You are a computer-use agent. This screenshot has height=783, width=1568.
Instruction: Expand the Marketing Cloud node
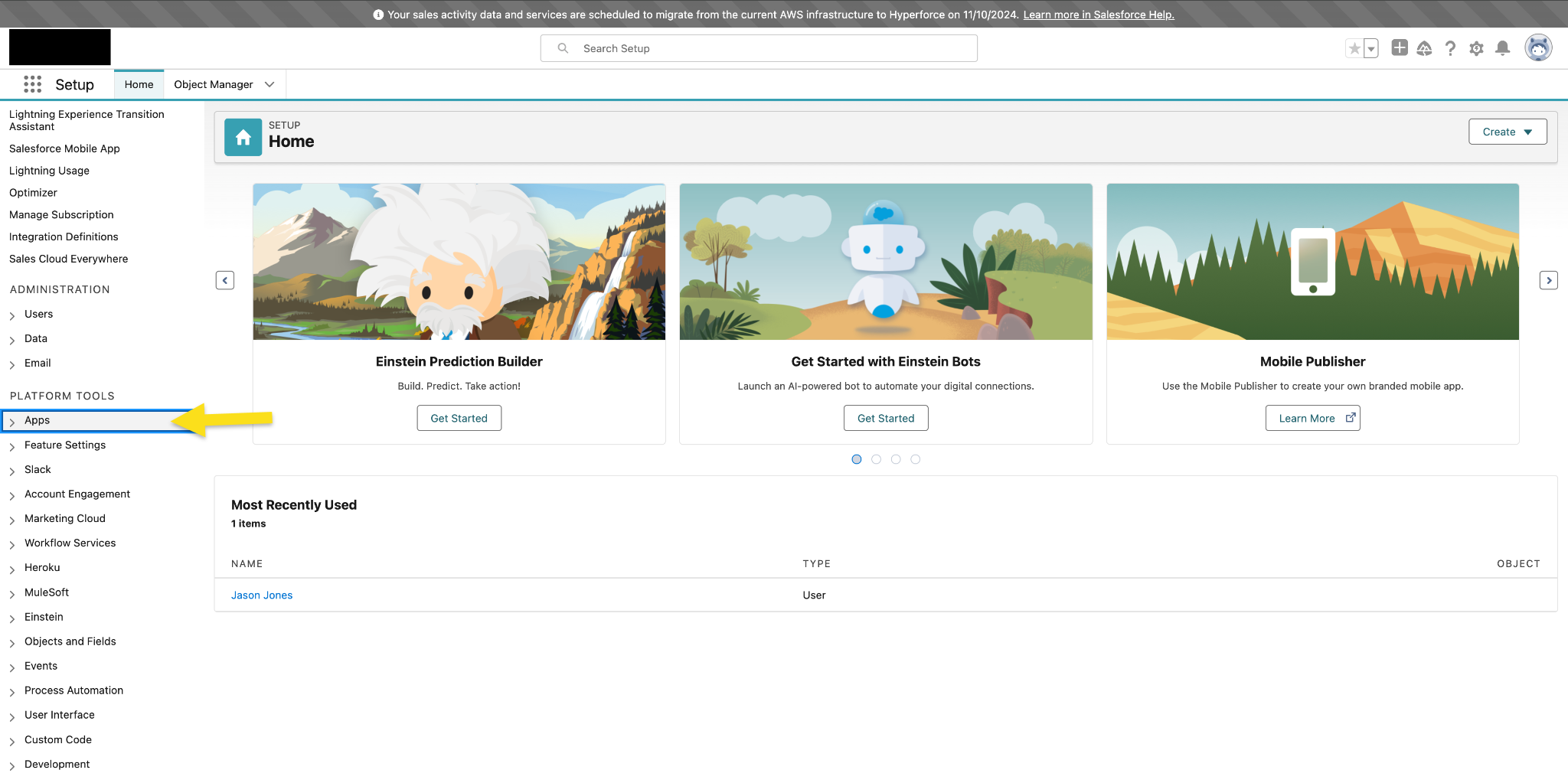click(12, 520)
